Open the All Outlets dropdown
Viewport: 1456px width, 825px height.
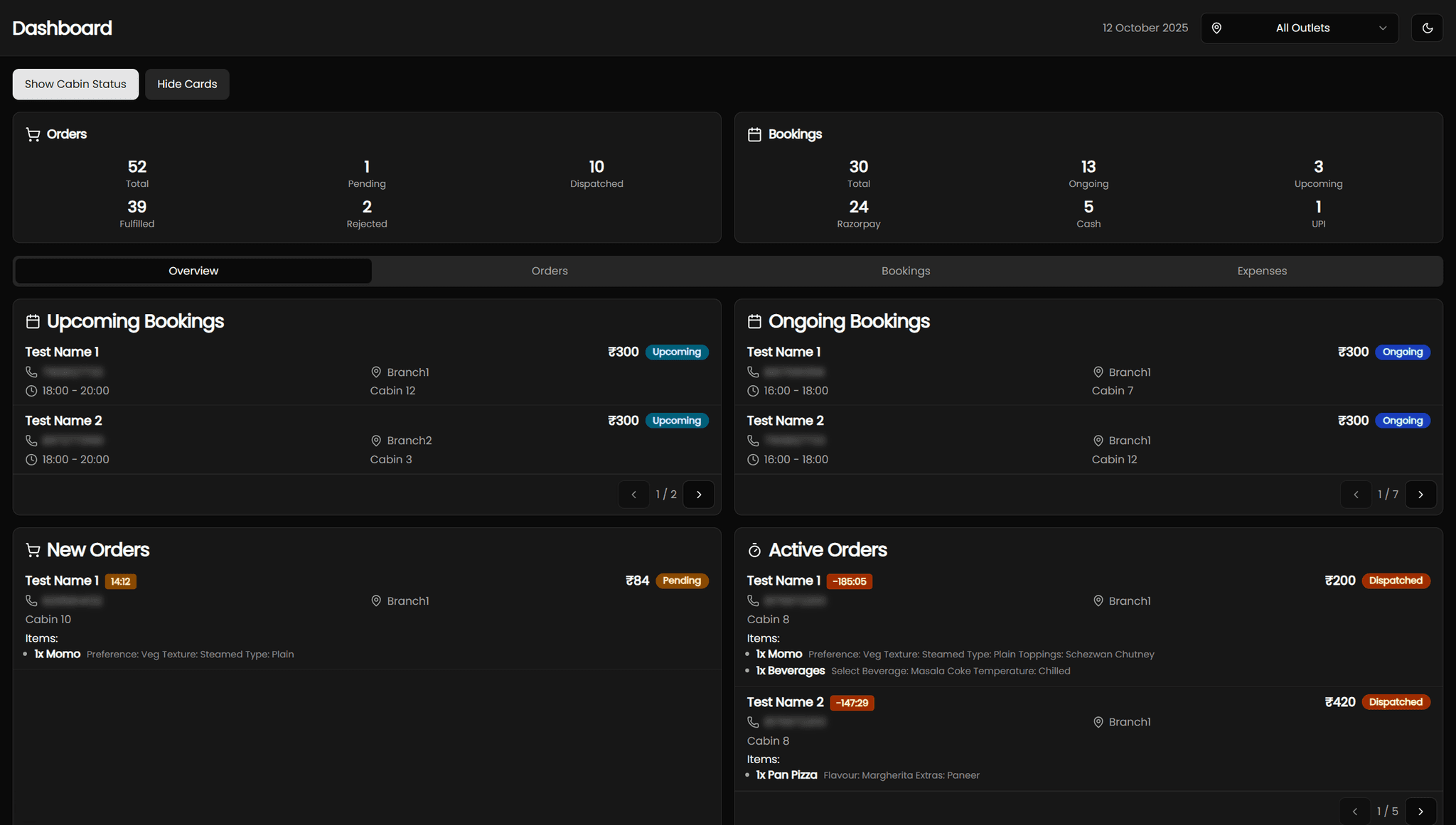click(x=1302, y=28)
